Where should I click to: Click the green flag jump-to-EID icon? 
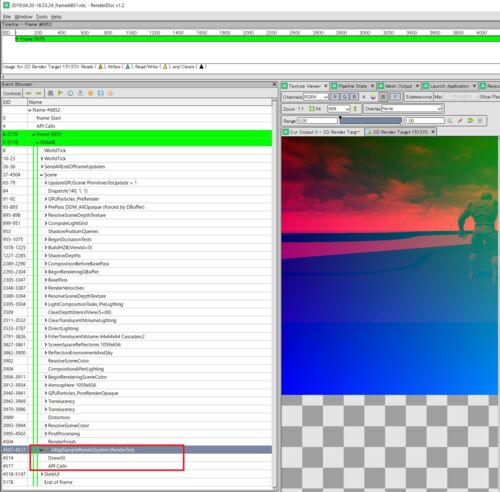tap(60, 93)
